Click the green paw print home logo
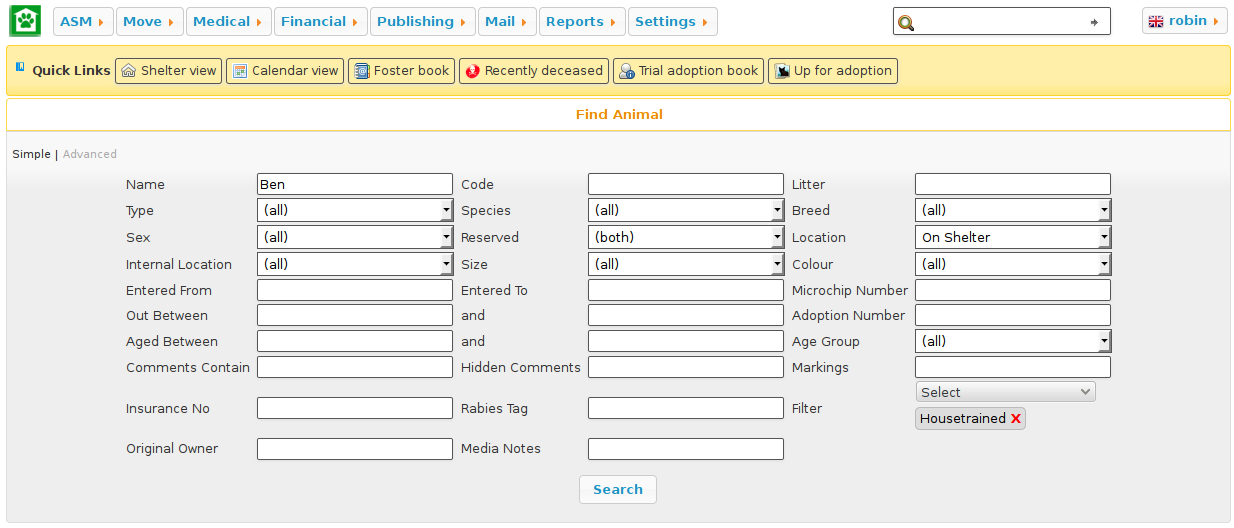The image size is (1234, 528). [25, 21]
